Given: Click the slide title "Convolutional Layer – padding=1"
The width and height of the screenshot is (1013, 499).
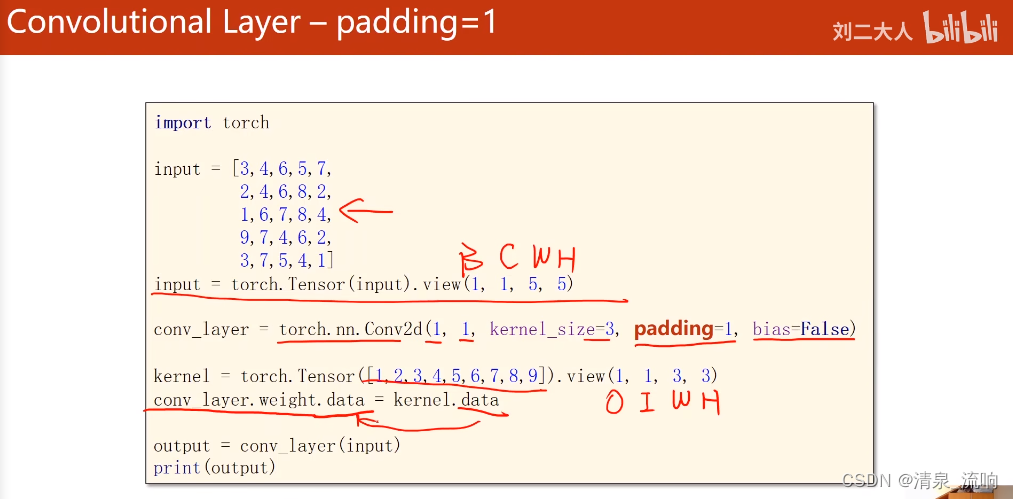Looking at the screenshot, I should (x=252, y=23).
